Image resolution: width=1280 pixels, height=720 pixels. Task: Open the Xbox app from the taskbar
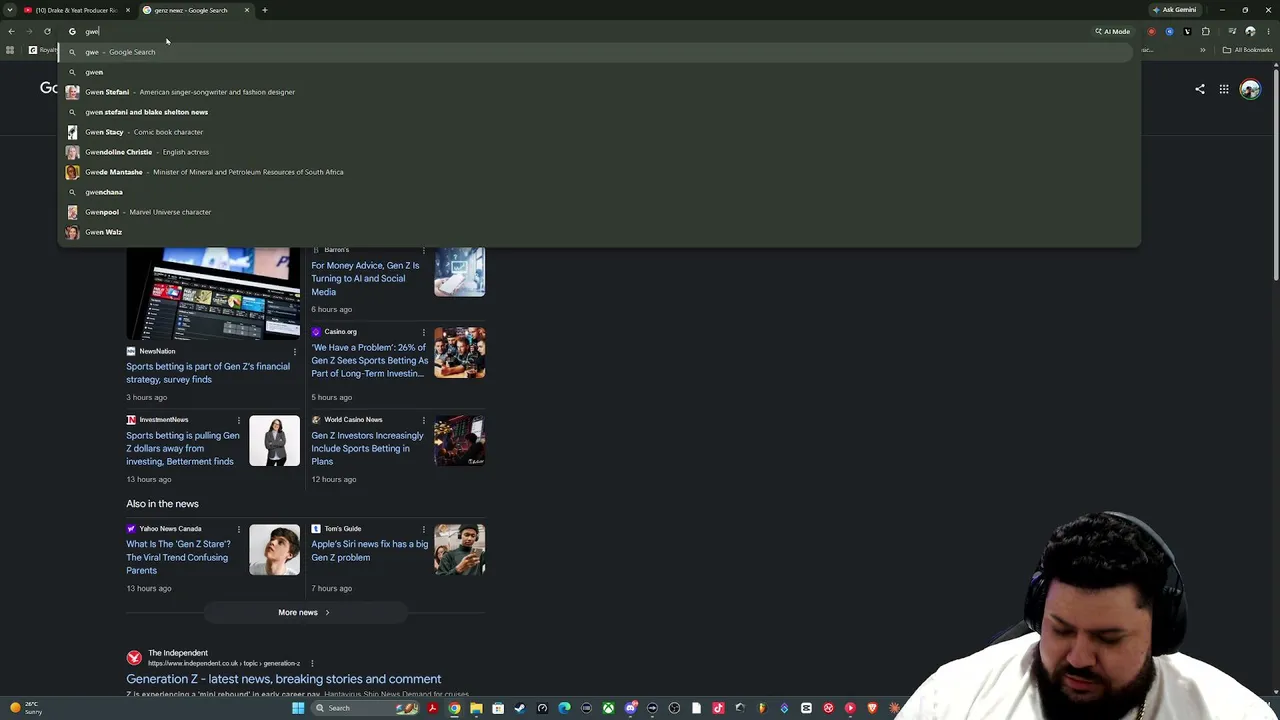point(608,708)
